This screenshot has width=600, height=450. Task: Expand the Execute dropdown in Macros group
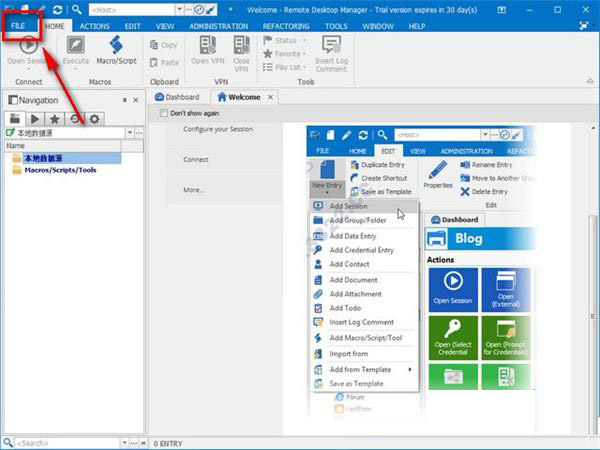point(75,68)
